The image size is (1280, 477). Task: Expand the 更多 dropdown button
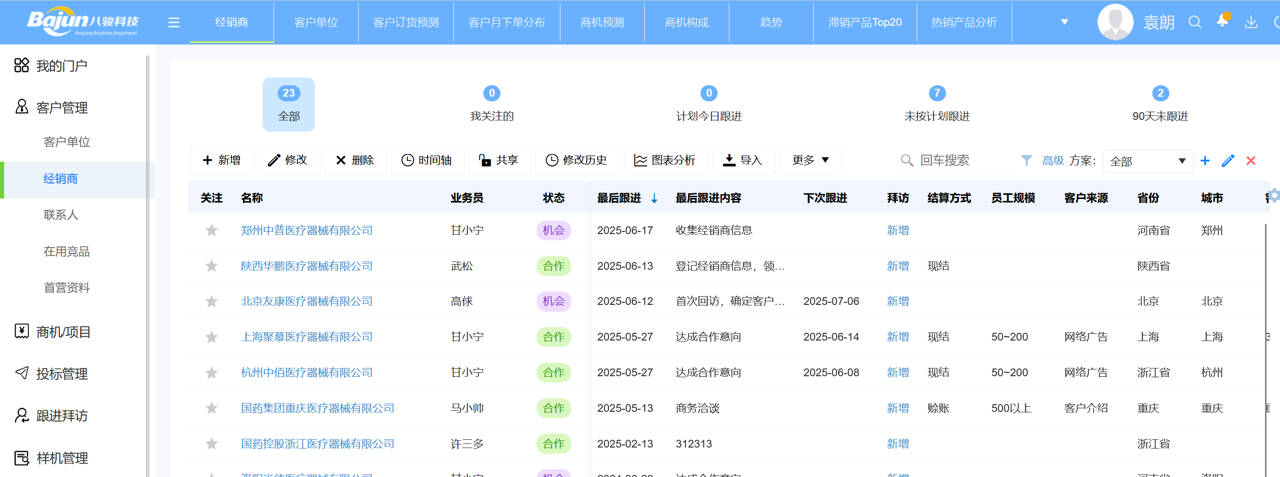[x=810, y=160]
